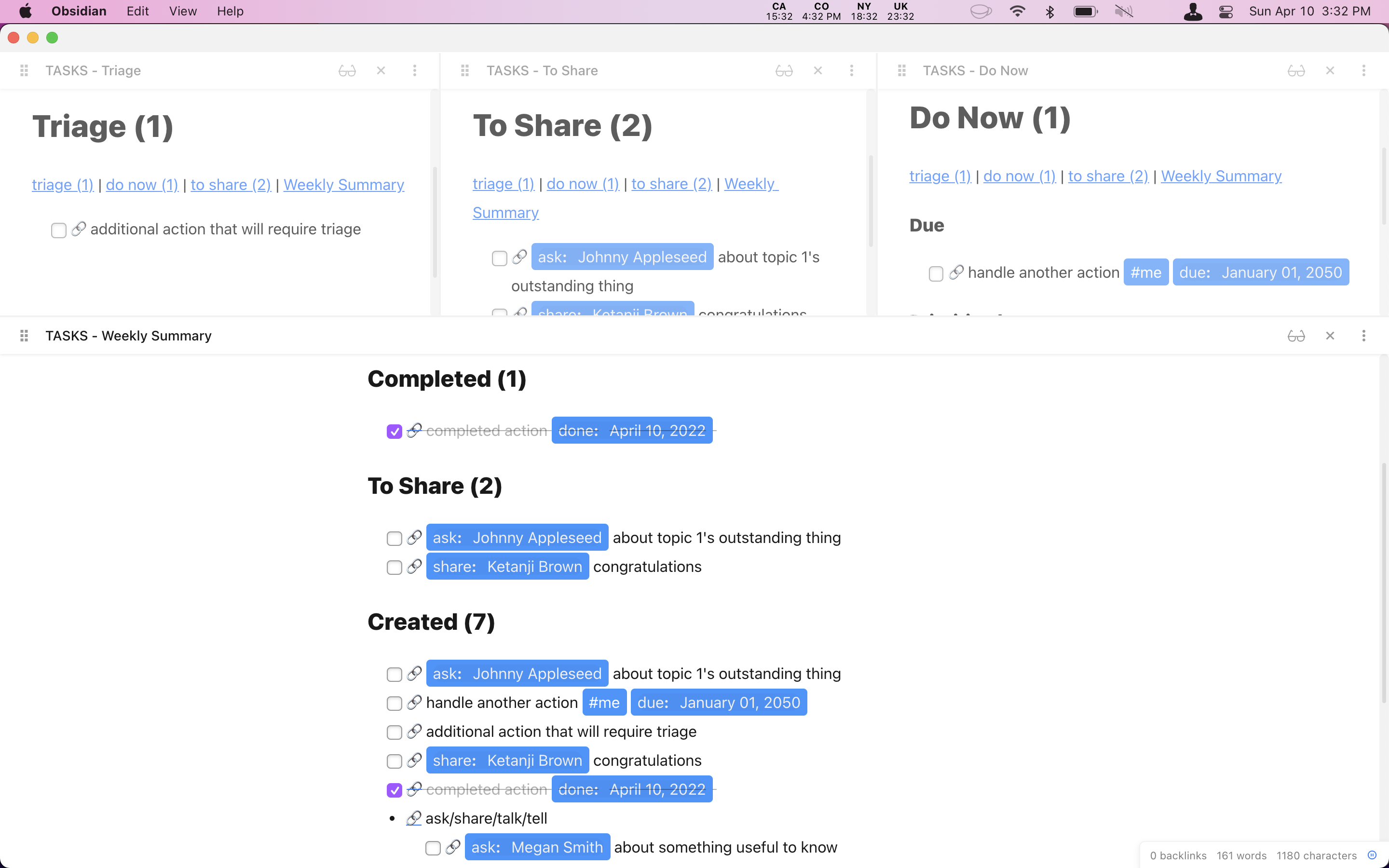
Task: Open Wi-Fi menu in macOS menu bar
Action: pyautogui.click(x=1017, y=11)
